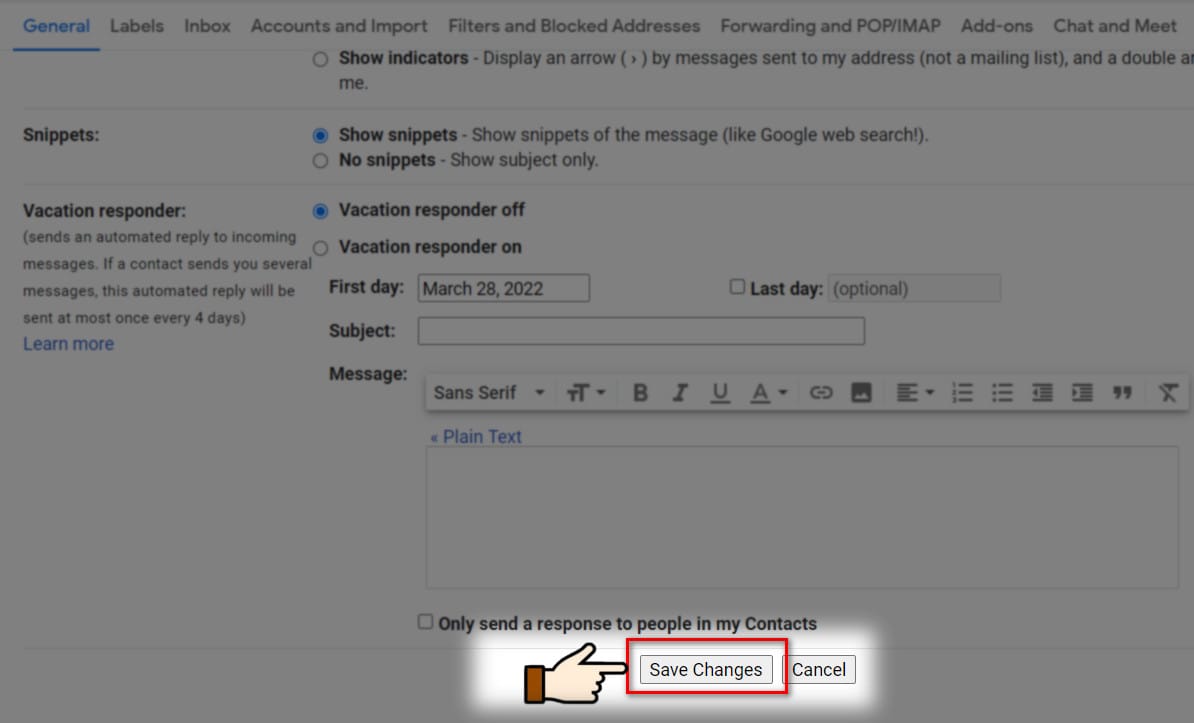Click the Save Changes button
Viewport: 1194px width, 723px height.
pos(706,670)
